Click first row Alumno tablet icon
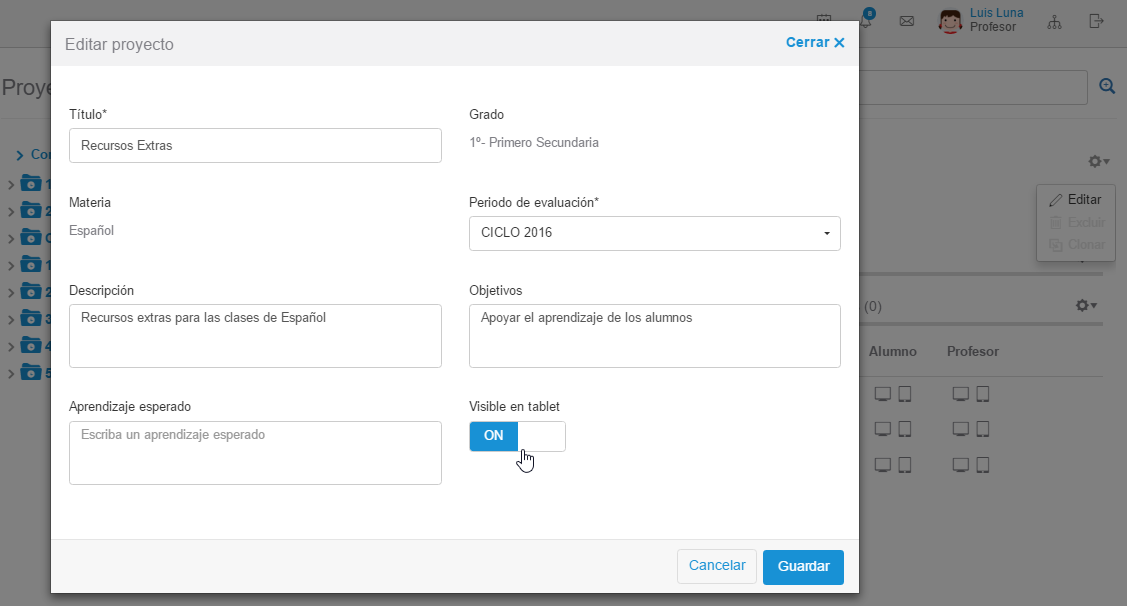Viewport: 1127px width, 606px height. (x=904, y=394)
